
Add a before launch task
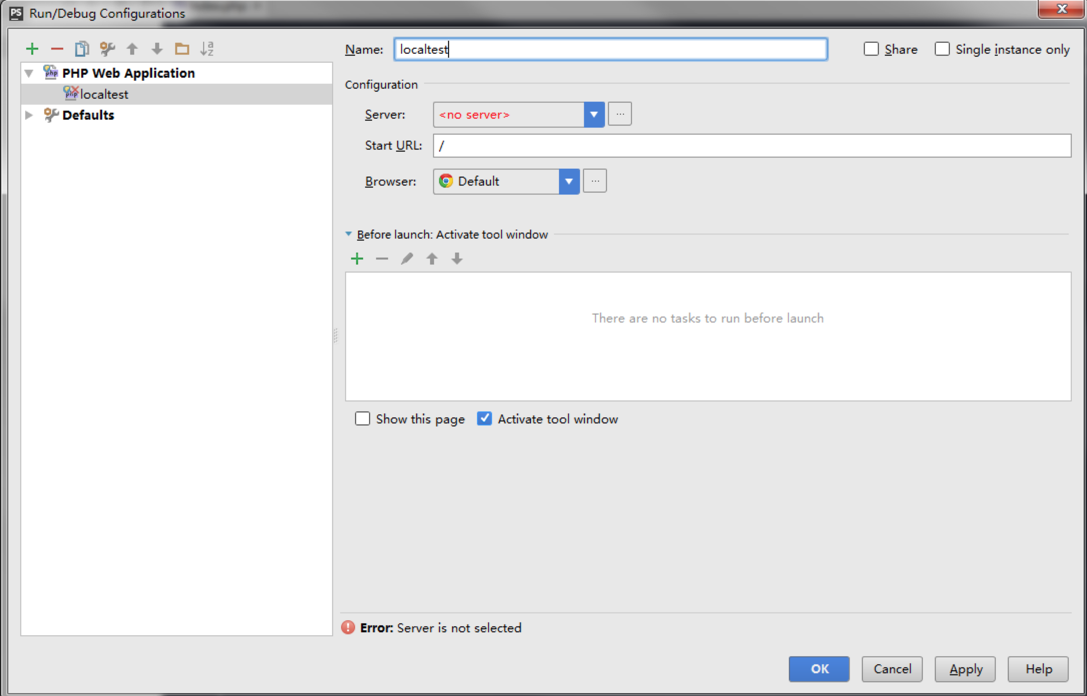pyautogui.click(x=357, y=259)
